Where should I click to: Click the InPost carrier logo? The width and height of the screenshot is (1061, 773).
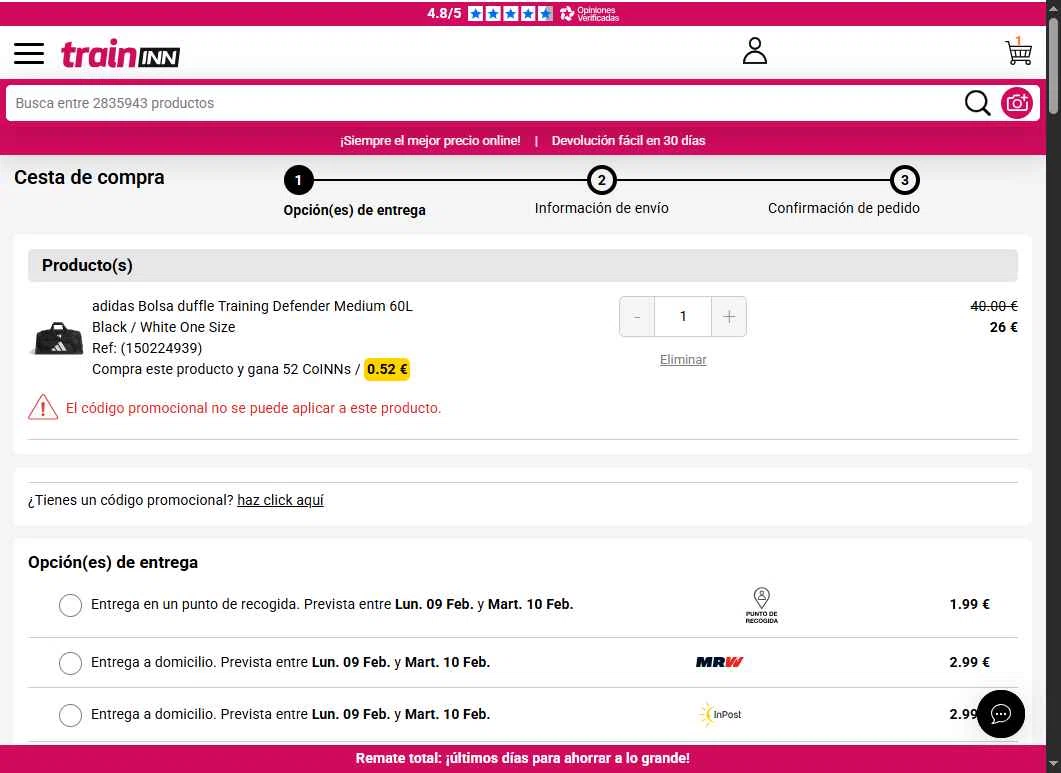tap(720, 714)
